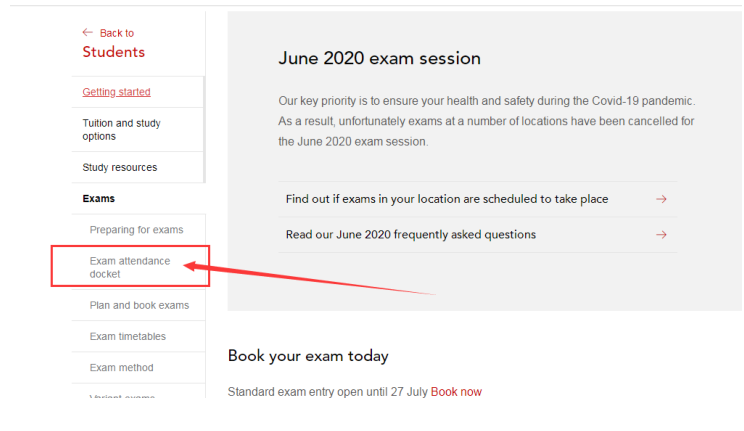
Task: Click the sidebar menu scrollbar
Action: 204,130
